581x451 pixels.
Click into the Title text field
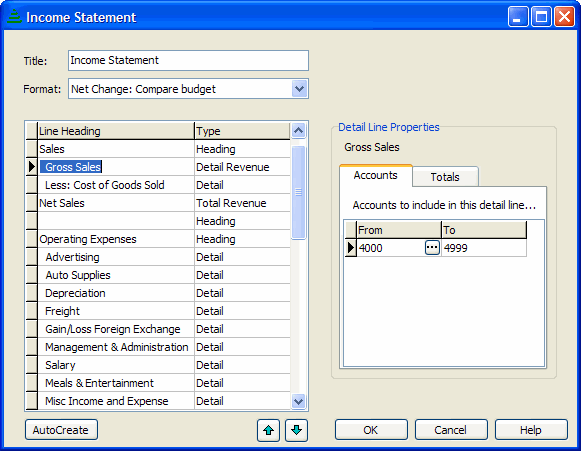(188, 60)
